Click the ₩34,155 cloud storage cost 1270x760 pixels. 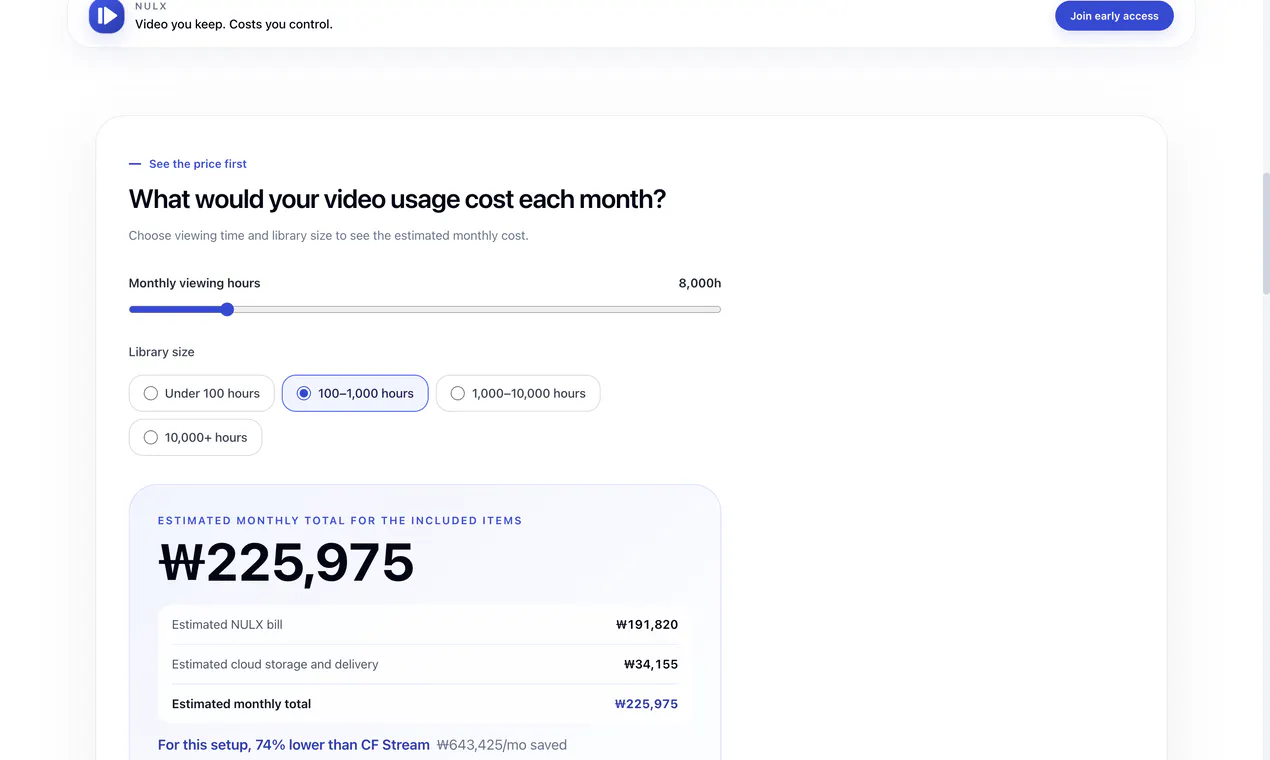[x=651, y=664]
